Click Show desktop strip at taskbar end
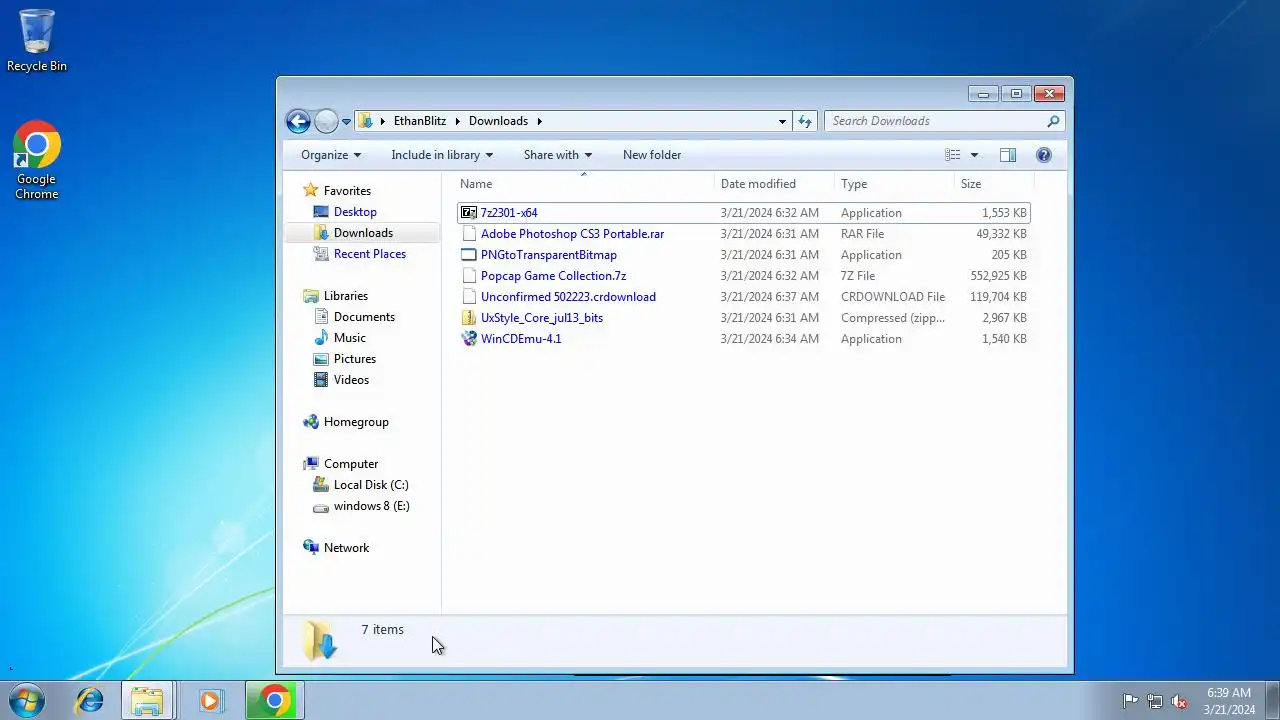 point(1272,700)
